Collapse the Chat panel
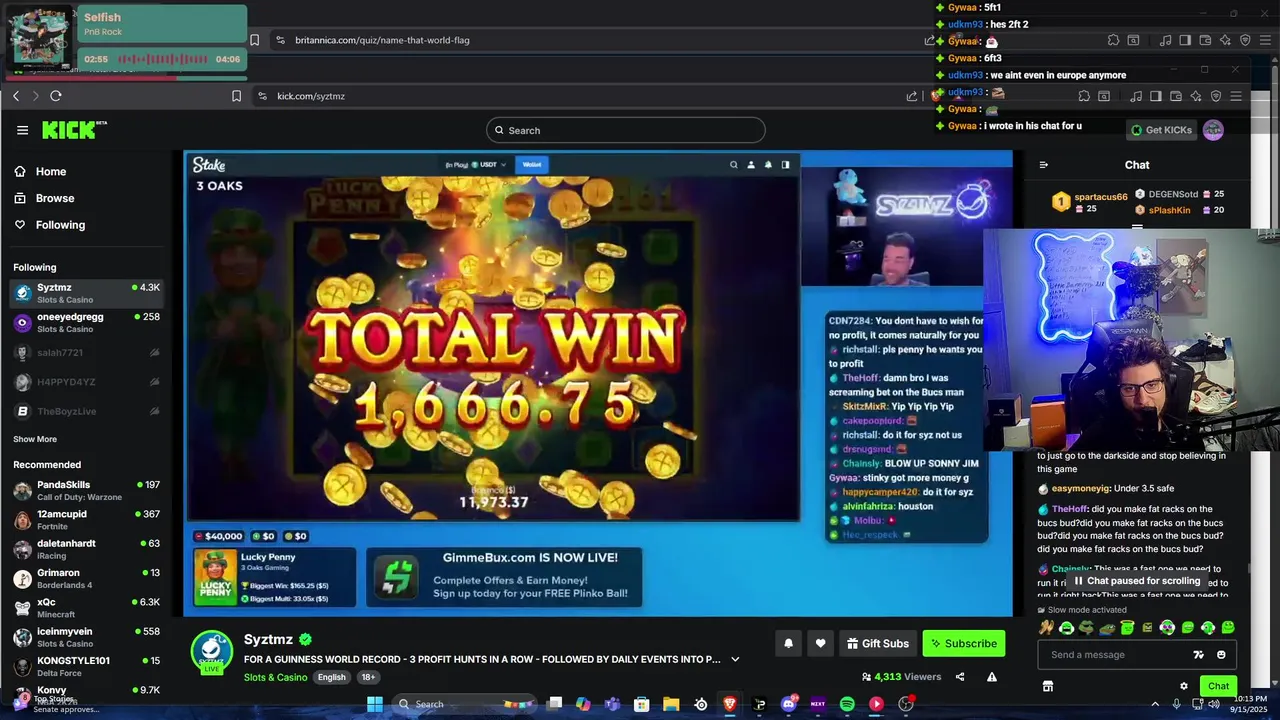This screenshot has width=1280, height=720. [1044, 165]
